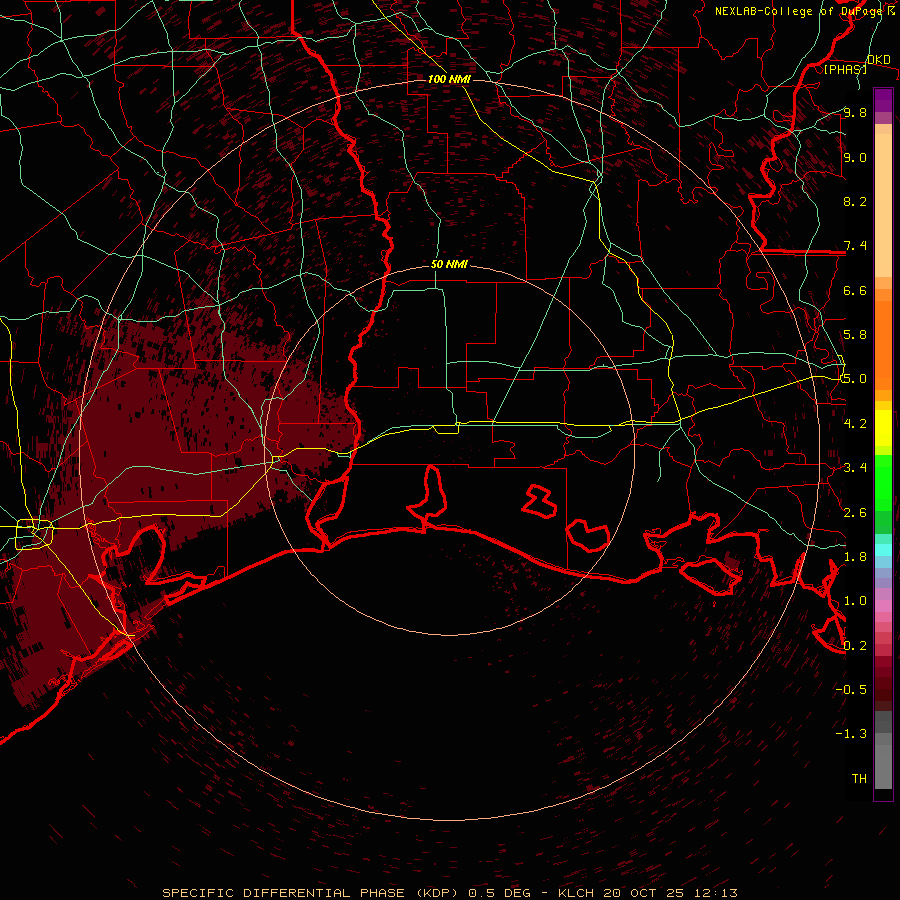Click the cyan segment of the color bar
This screenshot has width=900, height=900.
pyautogui.click(x=883, y=550)
